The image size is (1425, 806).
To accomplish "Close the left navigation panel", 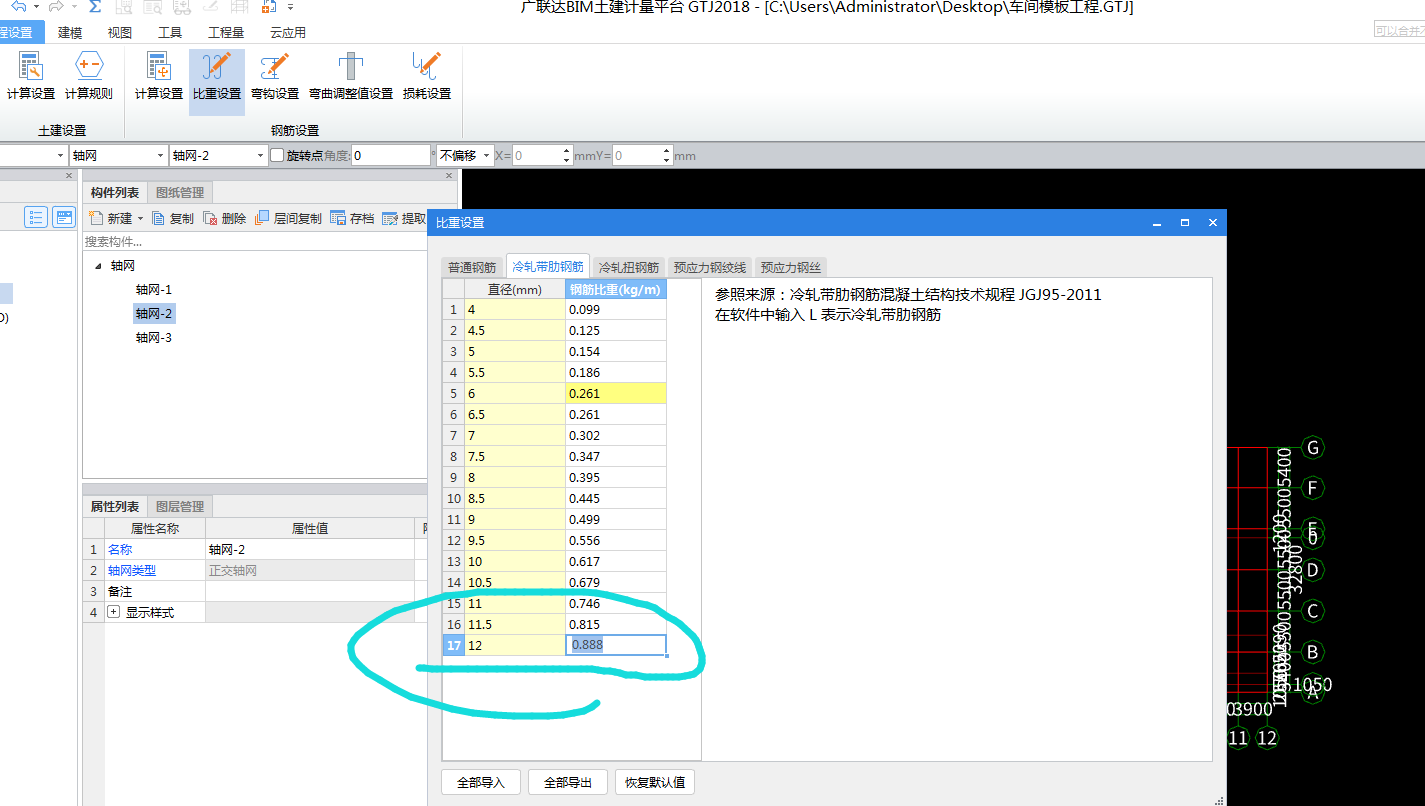I will (69, 176).
